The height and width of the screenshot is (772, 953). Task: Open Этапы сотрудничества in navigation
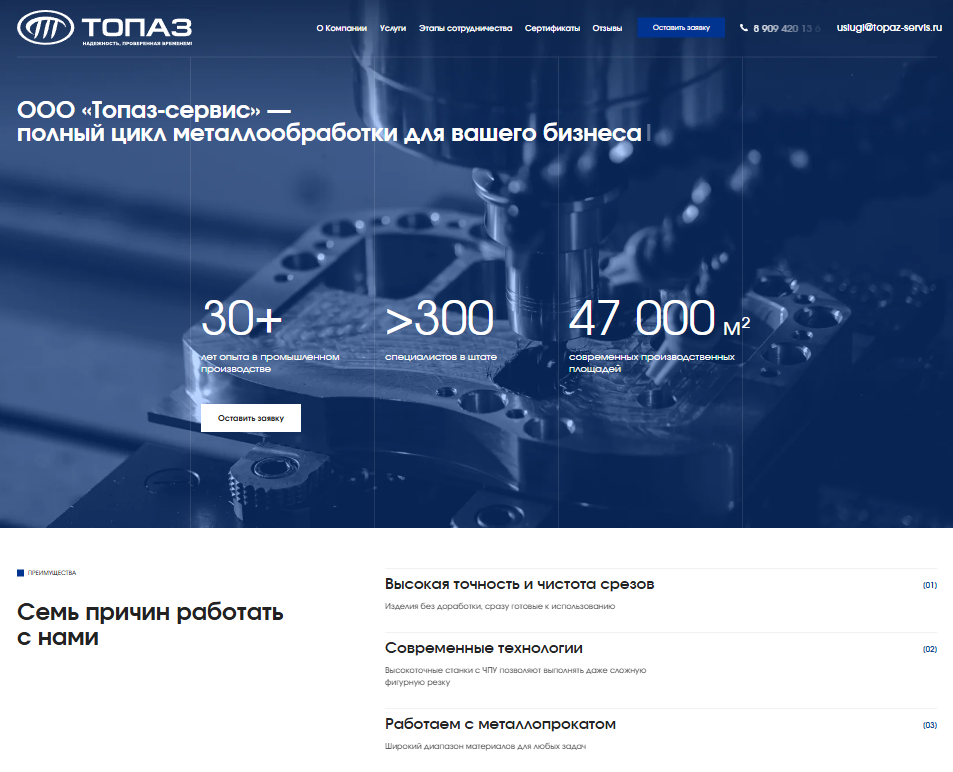coord(465,28)
